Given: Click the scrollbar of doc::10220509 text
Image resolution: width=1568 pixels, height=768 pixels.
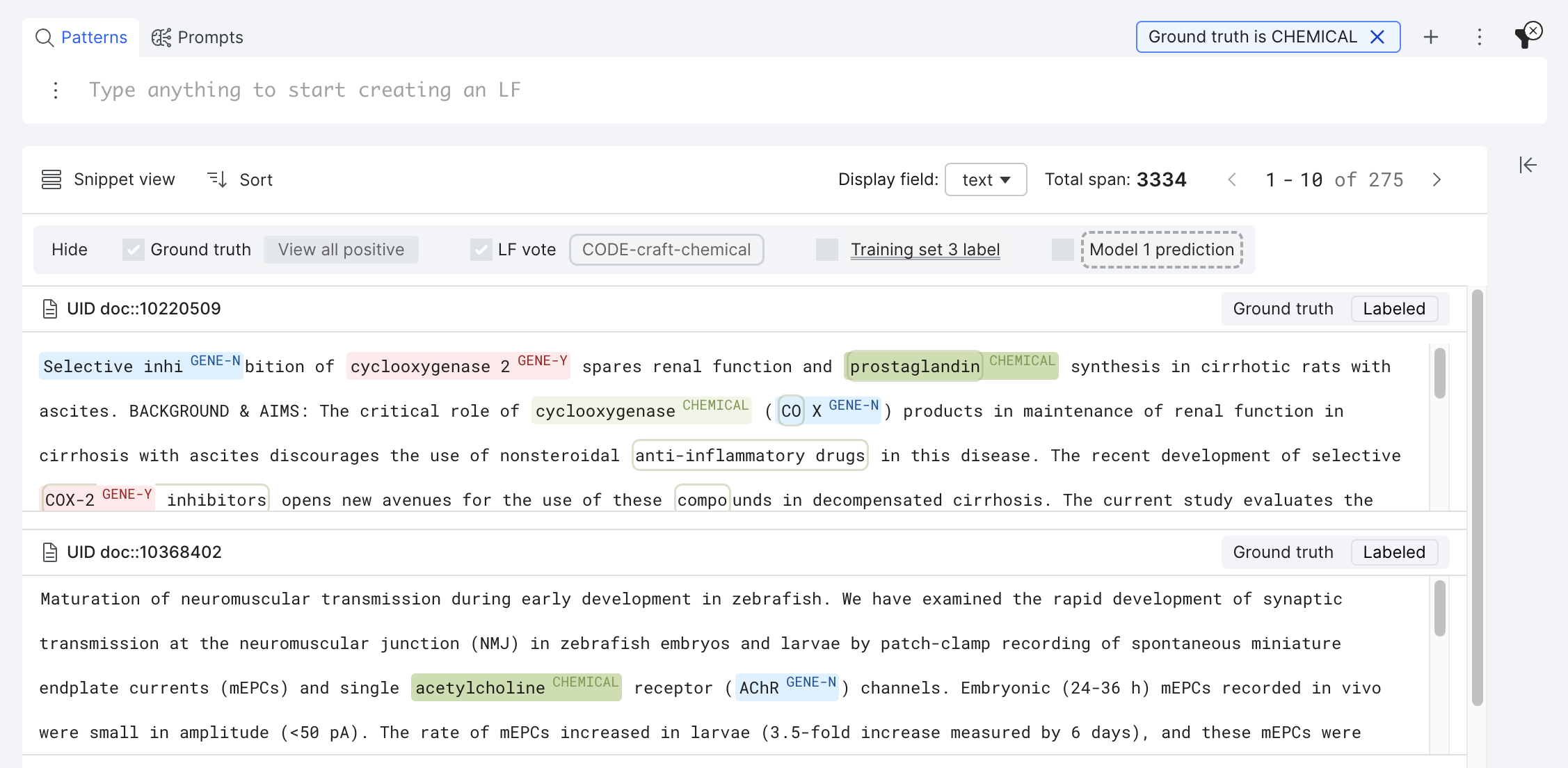Looking at the screenshot, I should [x=1439, y=374].
